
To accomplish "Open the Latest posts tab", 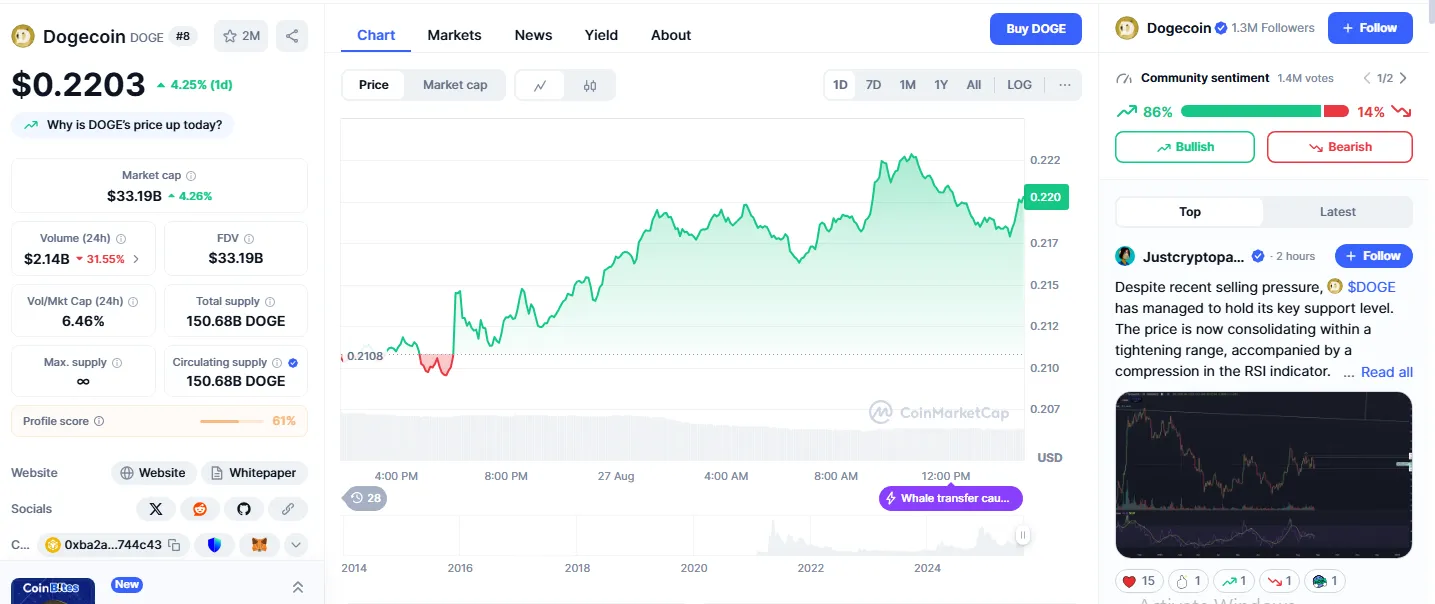I will [1337, 212].
